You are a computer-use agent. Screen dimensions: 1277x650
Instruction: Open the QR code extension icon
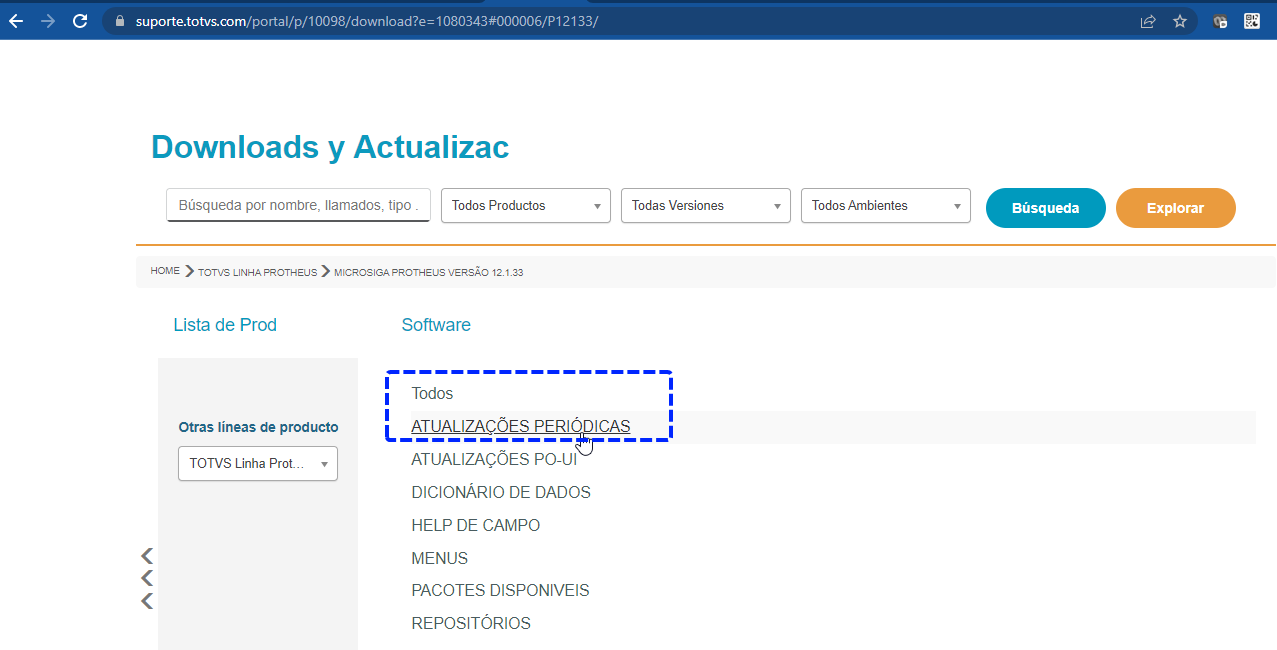(1252, 21)
